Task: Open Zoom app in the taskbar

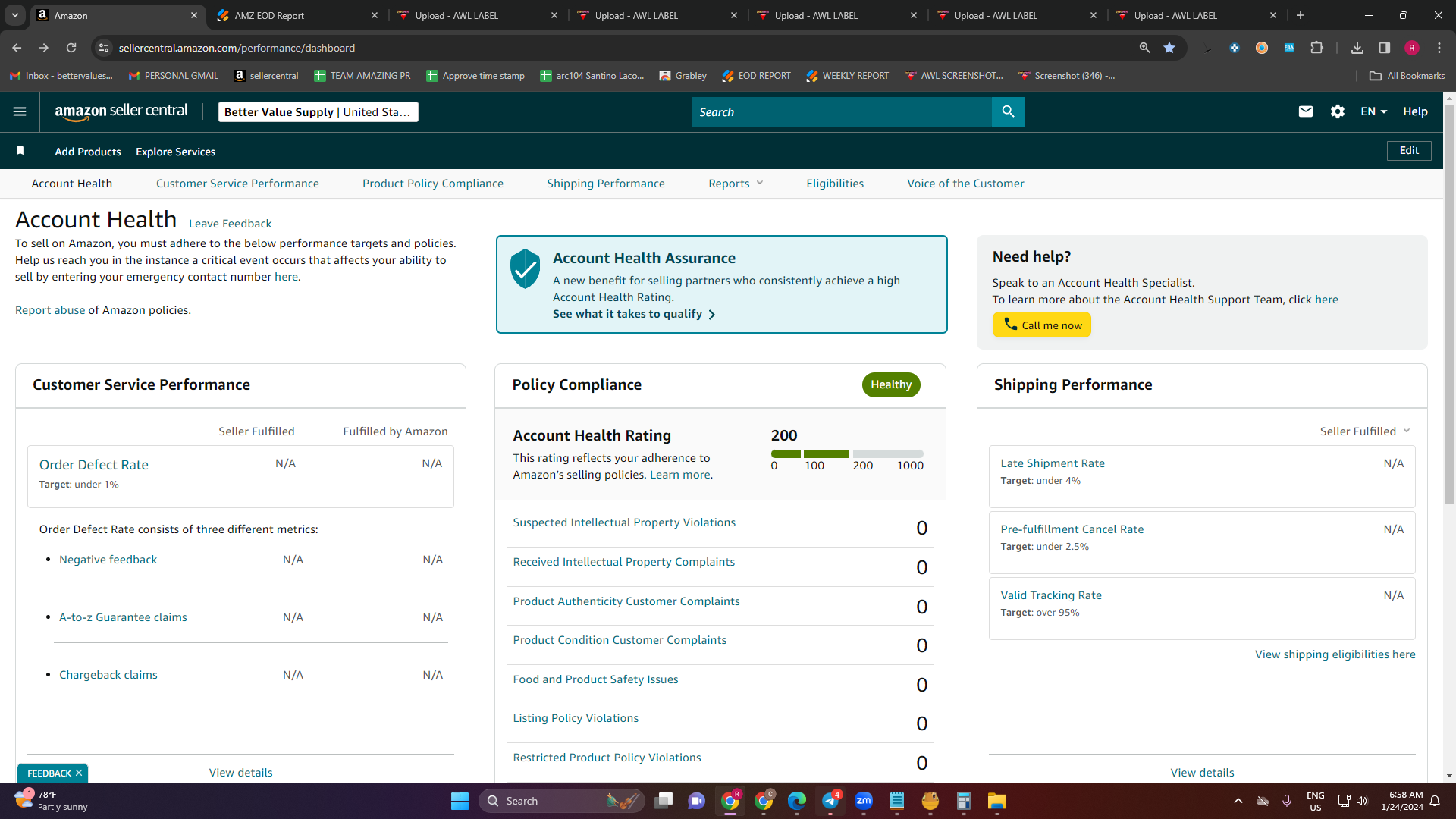Action: [864, 801]
